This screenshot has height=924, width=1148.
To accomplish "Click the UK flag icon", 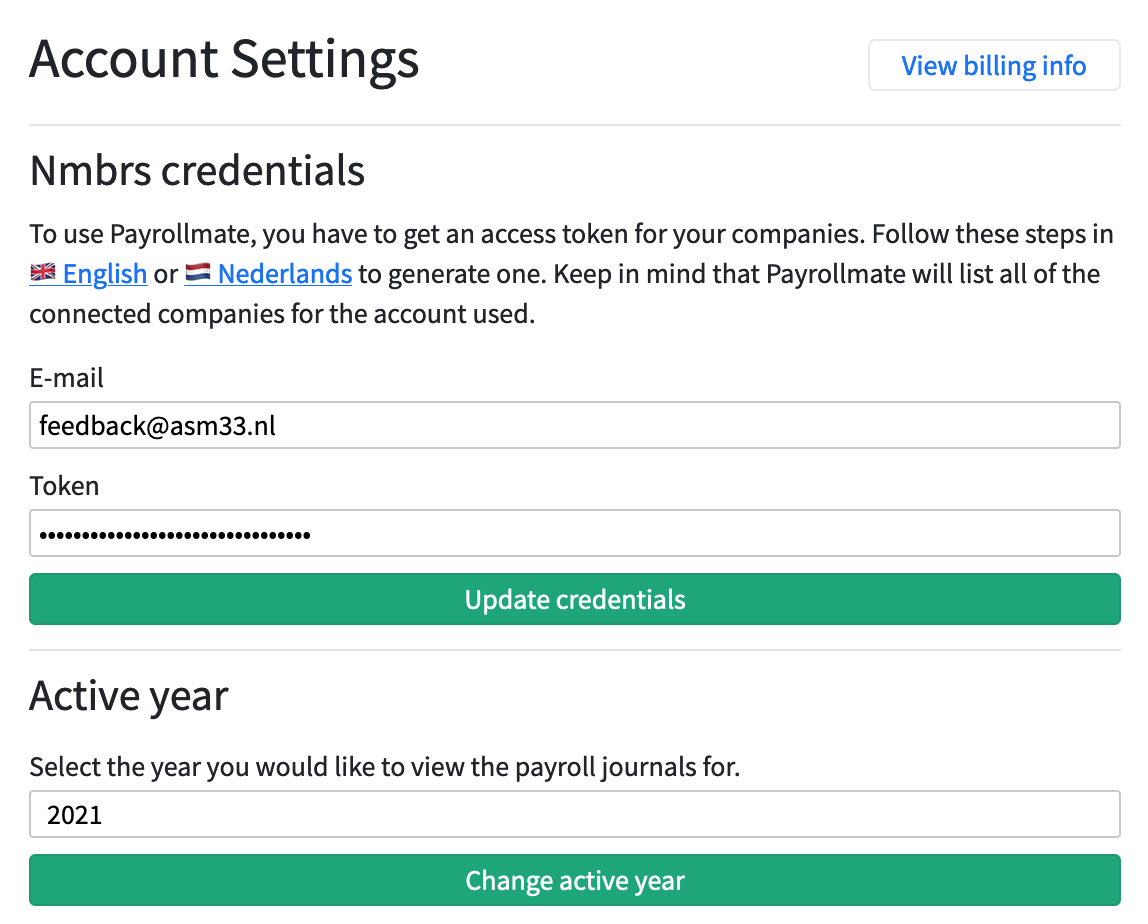I will 44,274.
